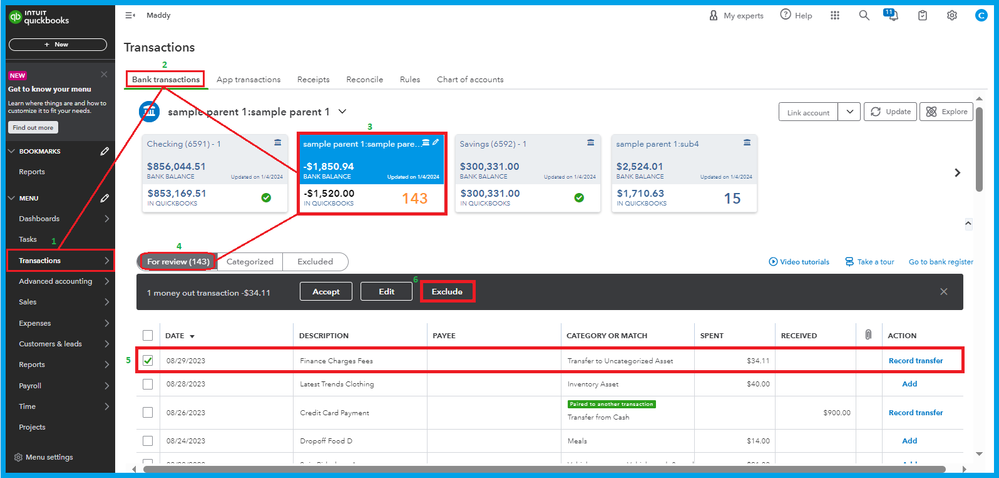Click the bank icon on Savings card

point(590,141)
